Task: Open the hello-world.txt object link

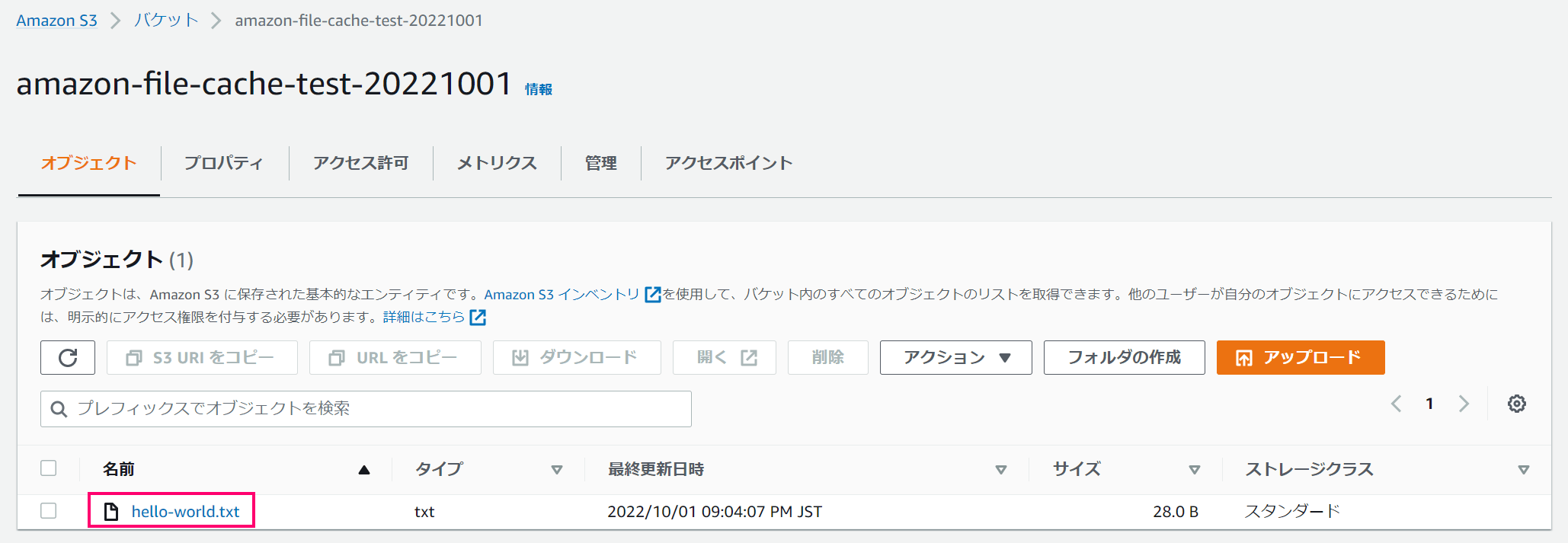Action: pos(185,511)
